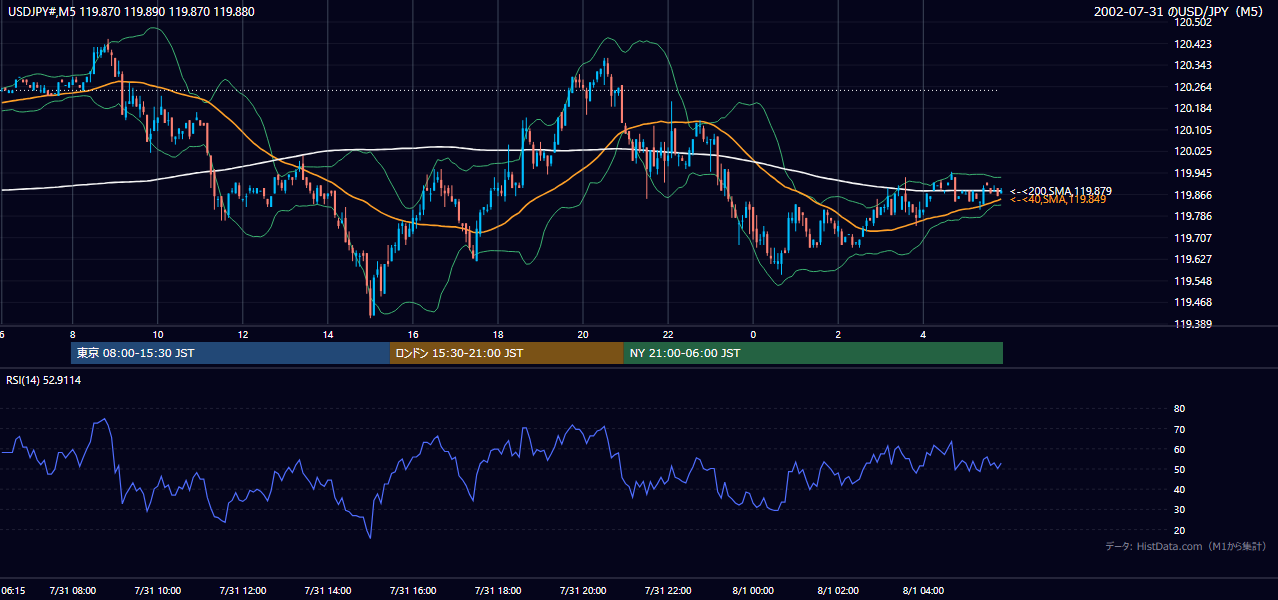
Task: Click the 2002-07-31 USD/JPY (M5) chart heading
Action: click(1180, 12)
